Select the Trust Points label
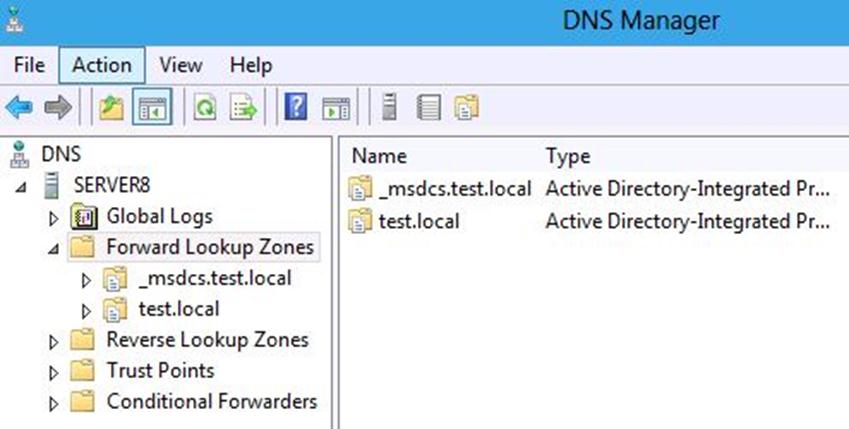849x429 pixels. [x=160, y=371]
